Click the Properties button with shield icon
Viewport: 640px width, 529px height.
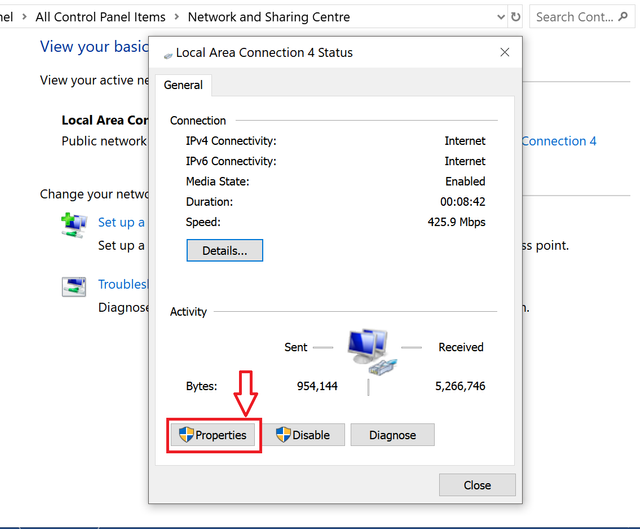(x=213, y=435)
